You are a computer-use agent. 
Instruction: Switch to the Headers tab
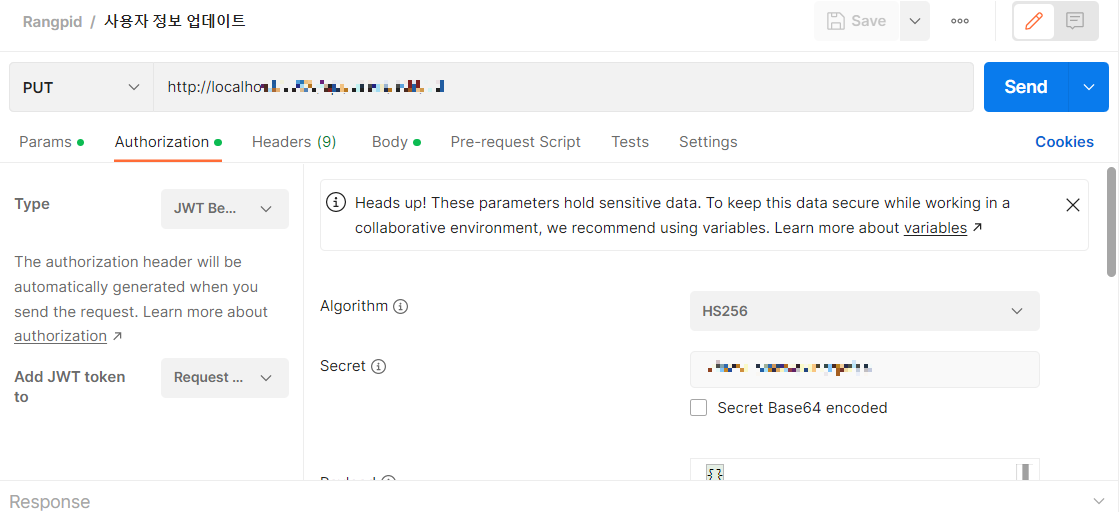tap(294, 141)
